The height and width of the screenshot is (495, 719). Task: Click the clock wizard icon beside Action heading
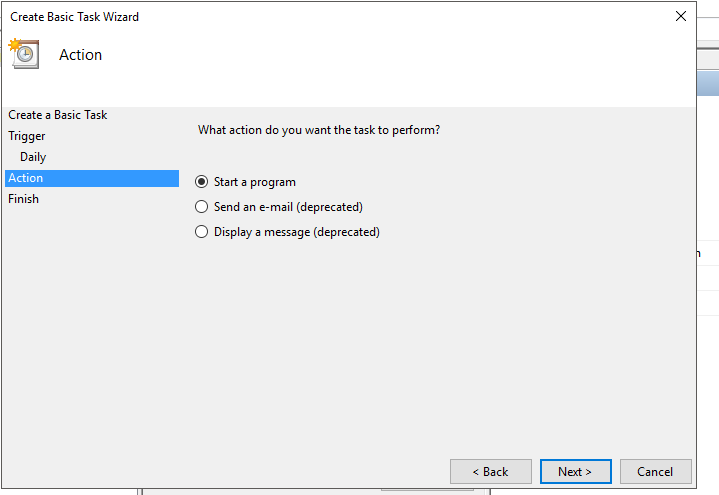click(24, 54)
